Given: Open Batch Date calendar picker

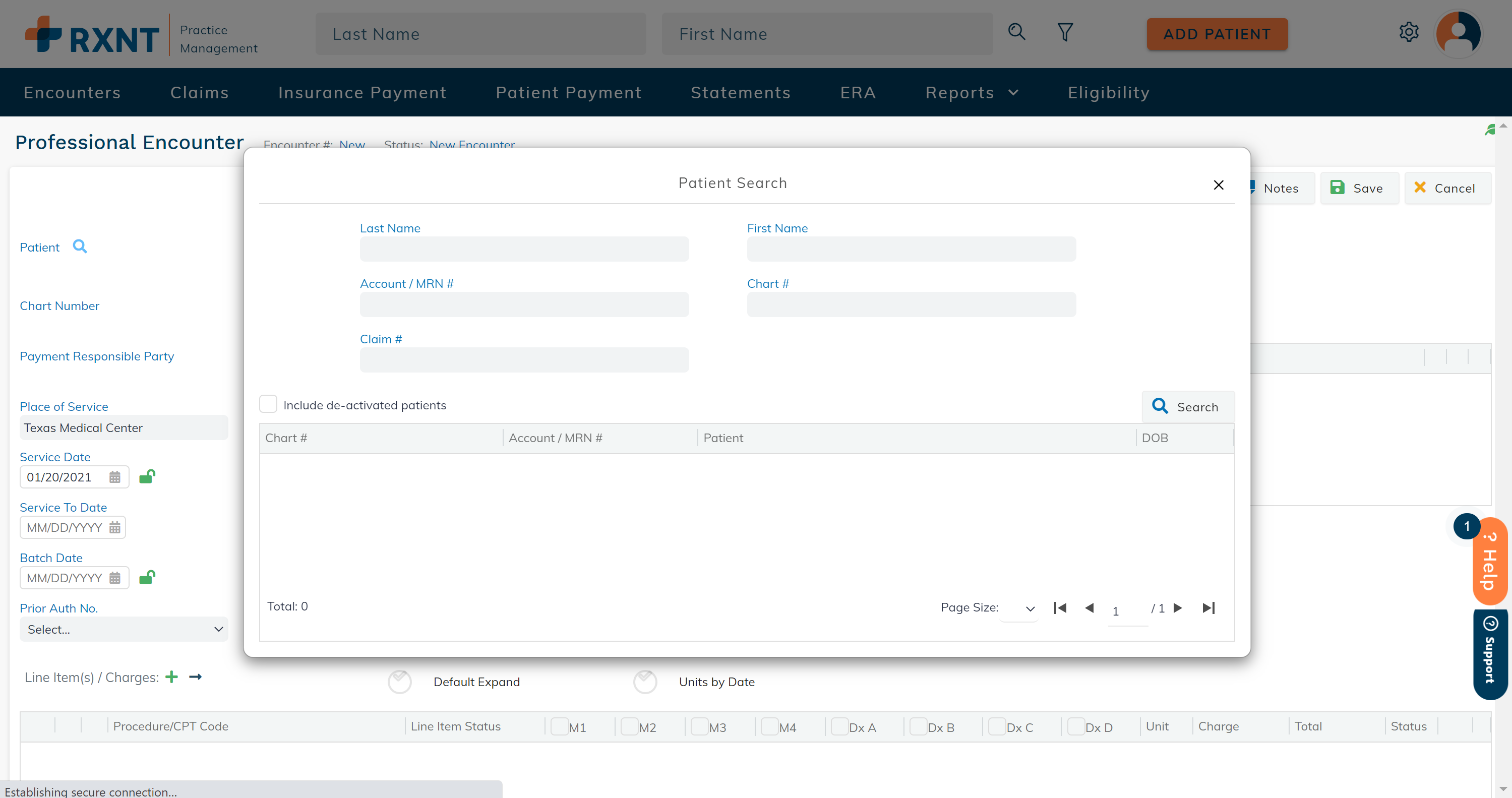Looking at the screenshot, I should tap(115, 578).
